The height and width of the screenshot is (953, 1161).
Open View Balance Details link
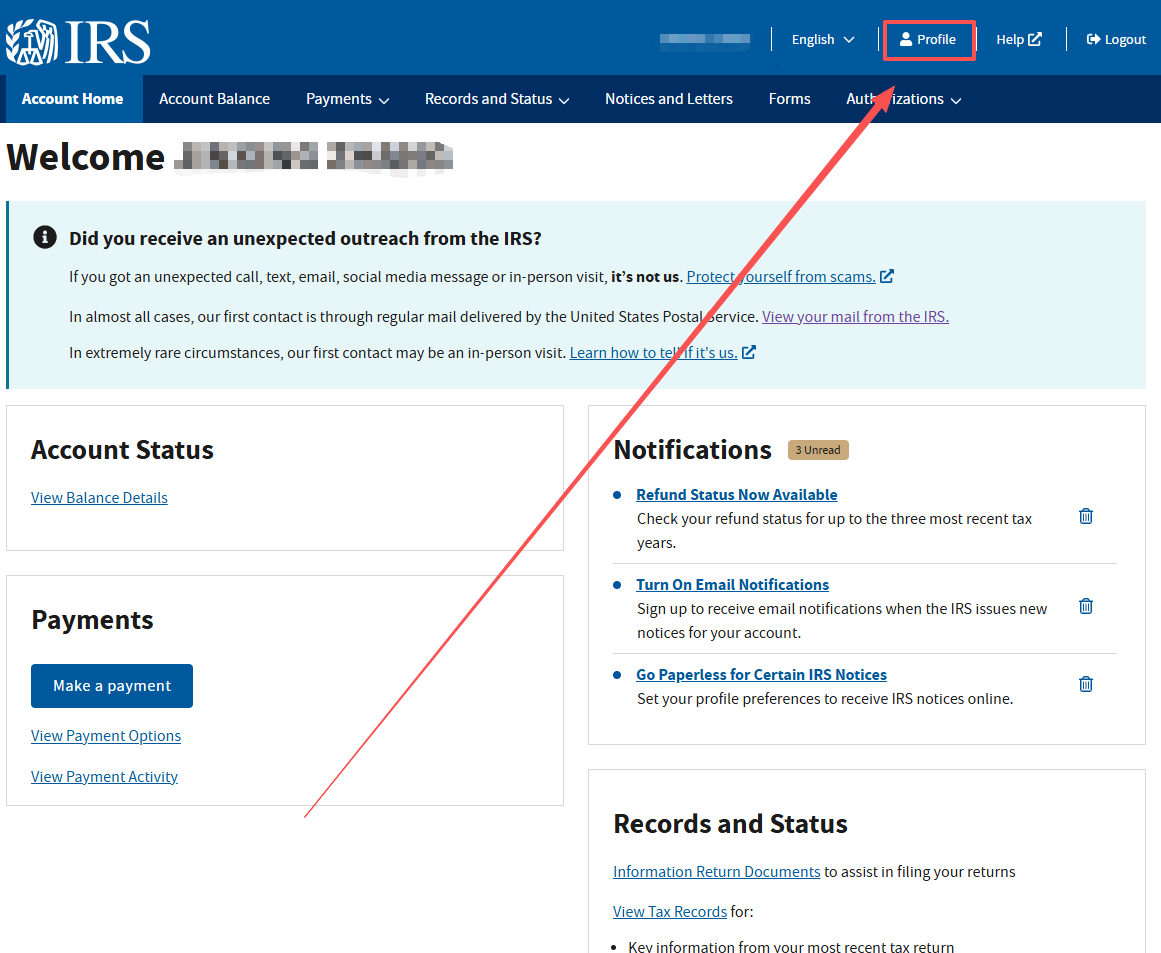(99, 498)
